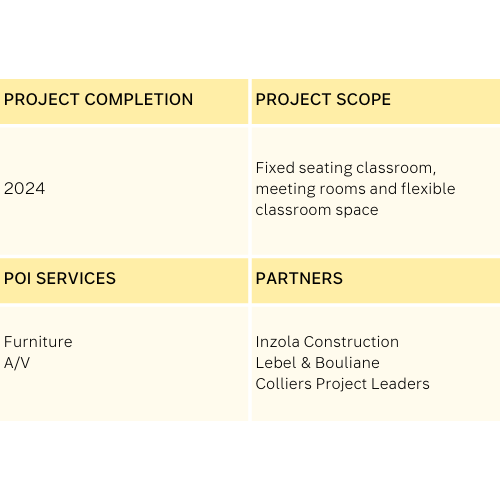500x500 pixels.
Task: Click Inzola Construction partner name
Action: 327,342
